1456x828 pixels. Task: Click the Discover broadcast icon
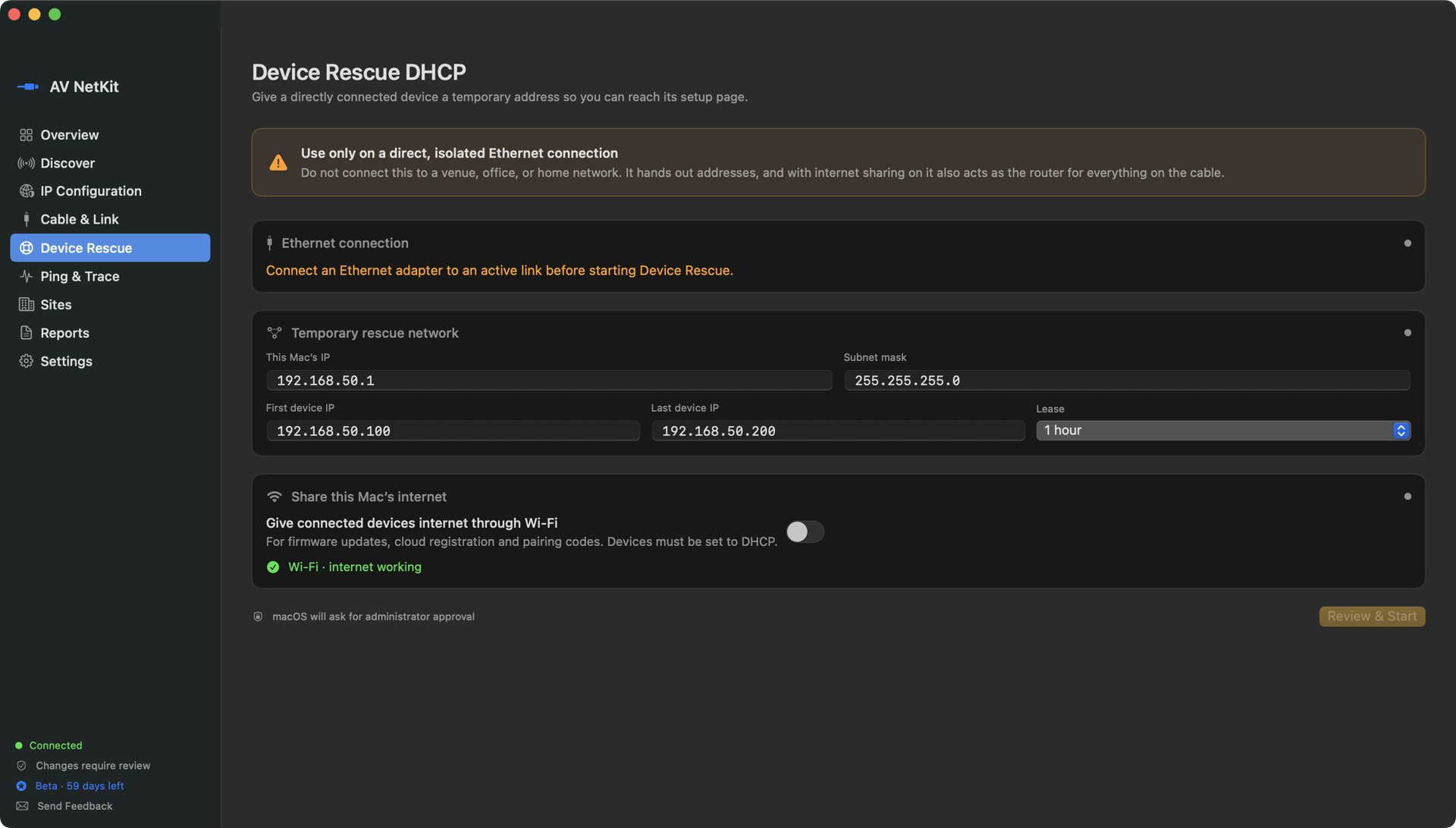point(26,163)
